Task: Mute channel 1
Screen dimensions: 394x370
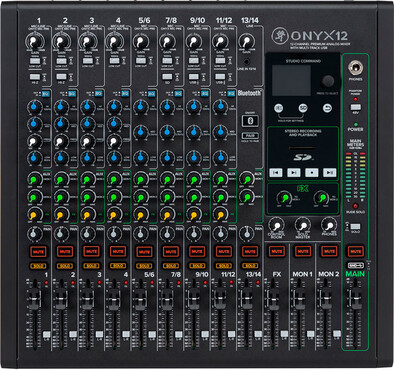Action: [38, 252]
